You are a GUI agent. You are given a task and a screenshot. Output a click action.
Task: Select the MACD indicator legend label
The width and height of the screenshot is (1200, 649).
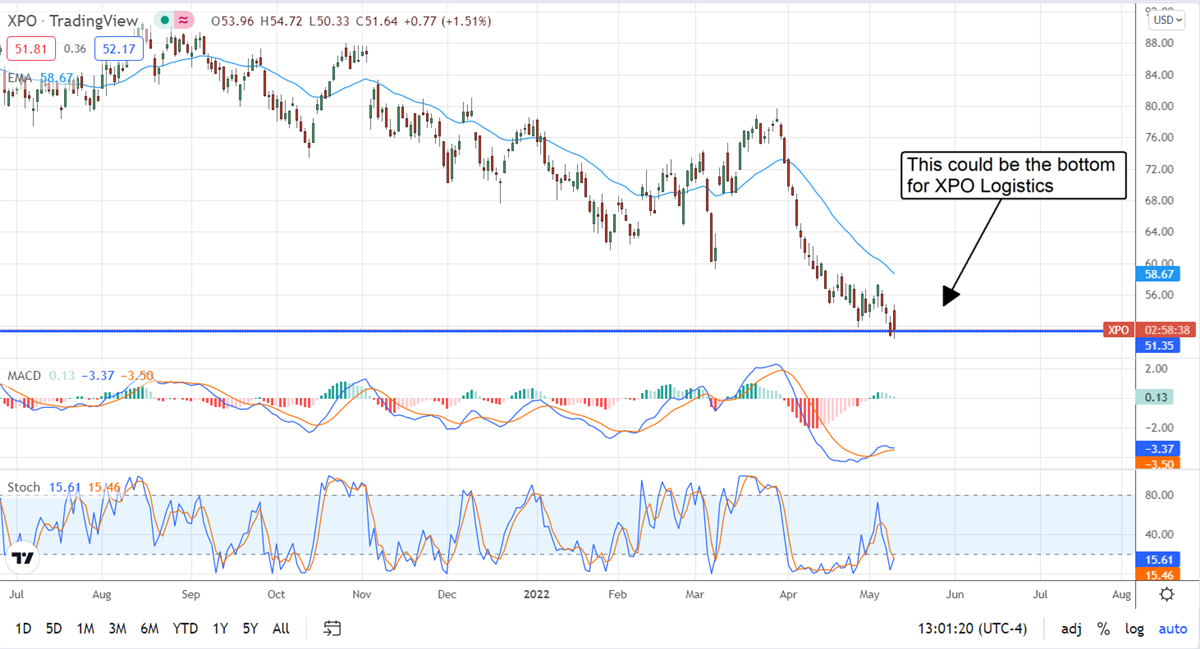pos(24,375)
